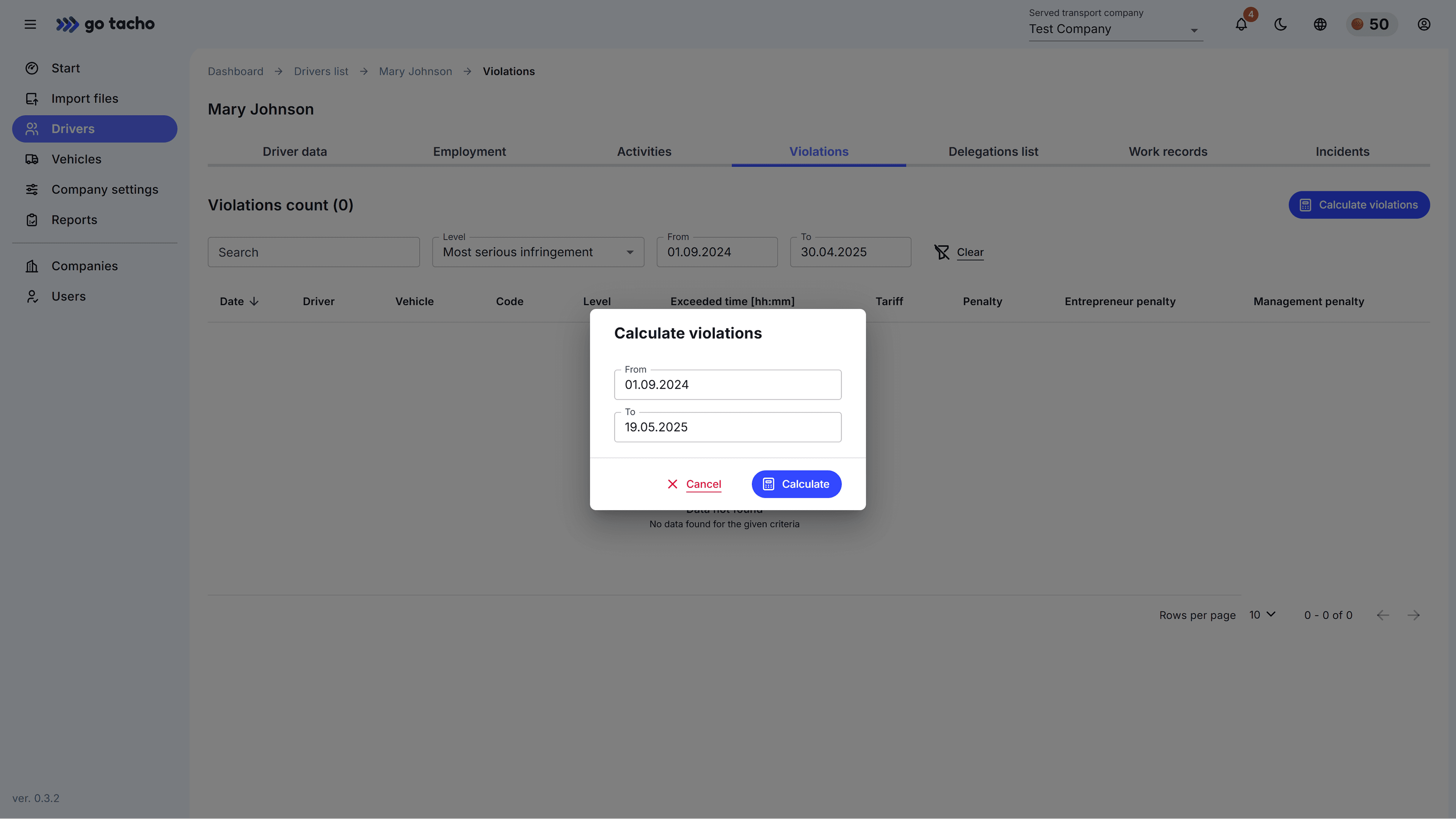Open the notifications bell
This screenshot has height=819, width=1456.
[1241, 24]
